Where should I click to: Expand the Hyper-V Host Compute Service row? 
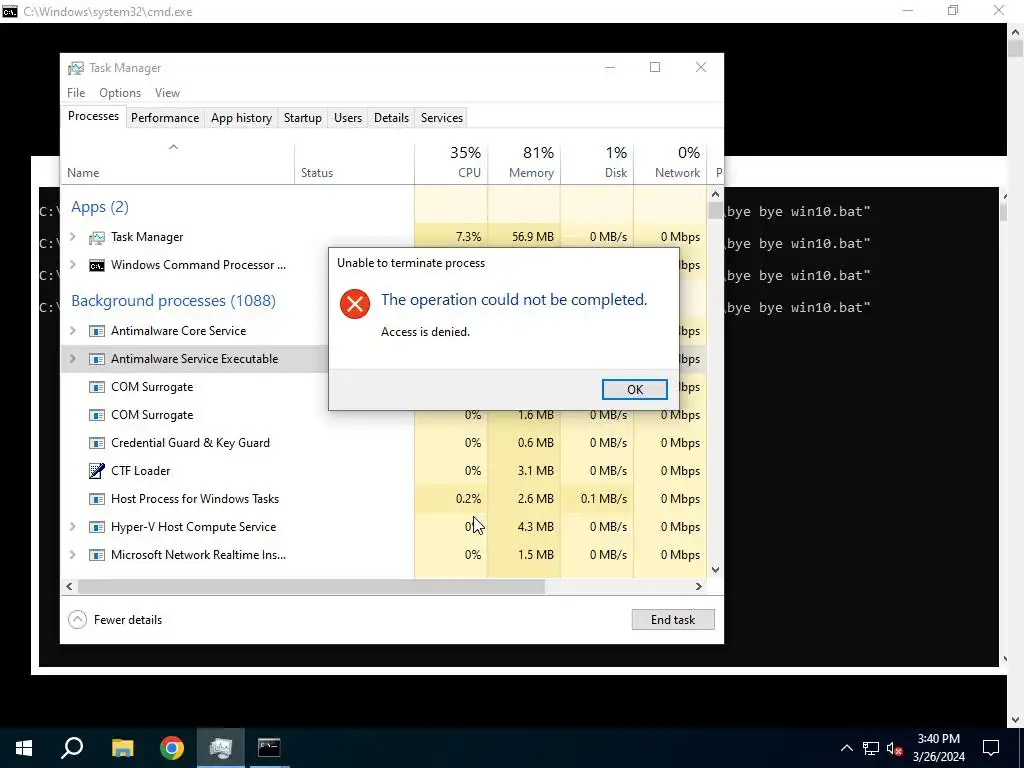coord(72,527)
